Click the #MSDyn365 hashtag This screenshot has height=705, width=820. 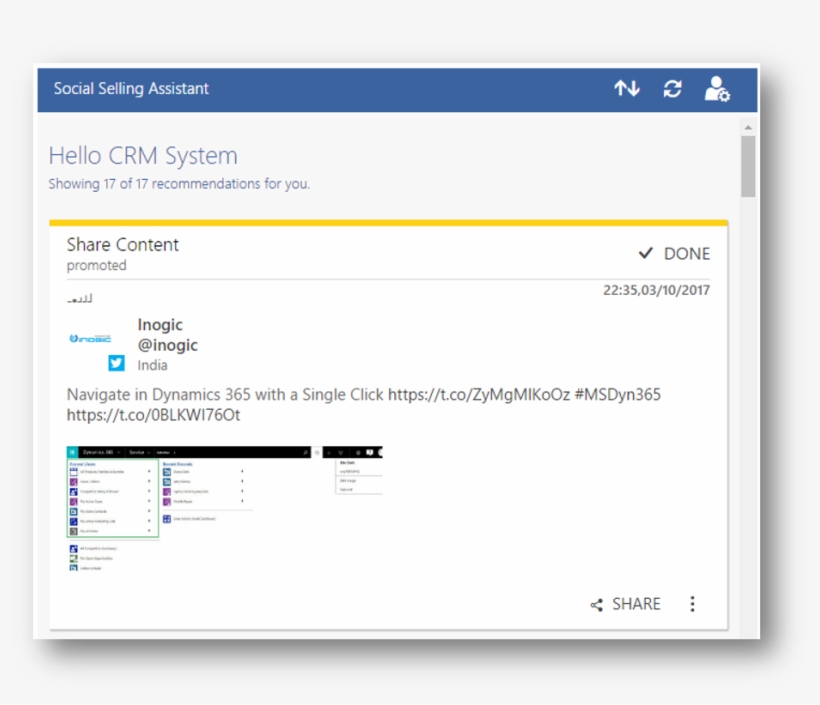(x=618, y=394)
